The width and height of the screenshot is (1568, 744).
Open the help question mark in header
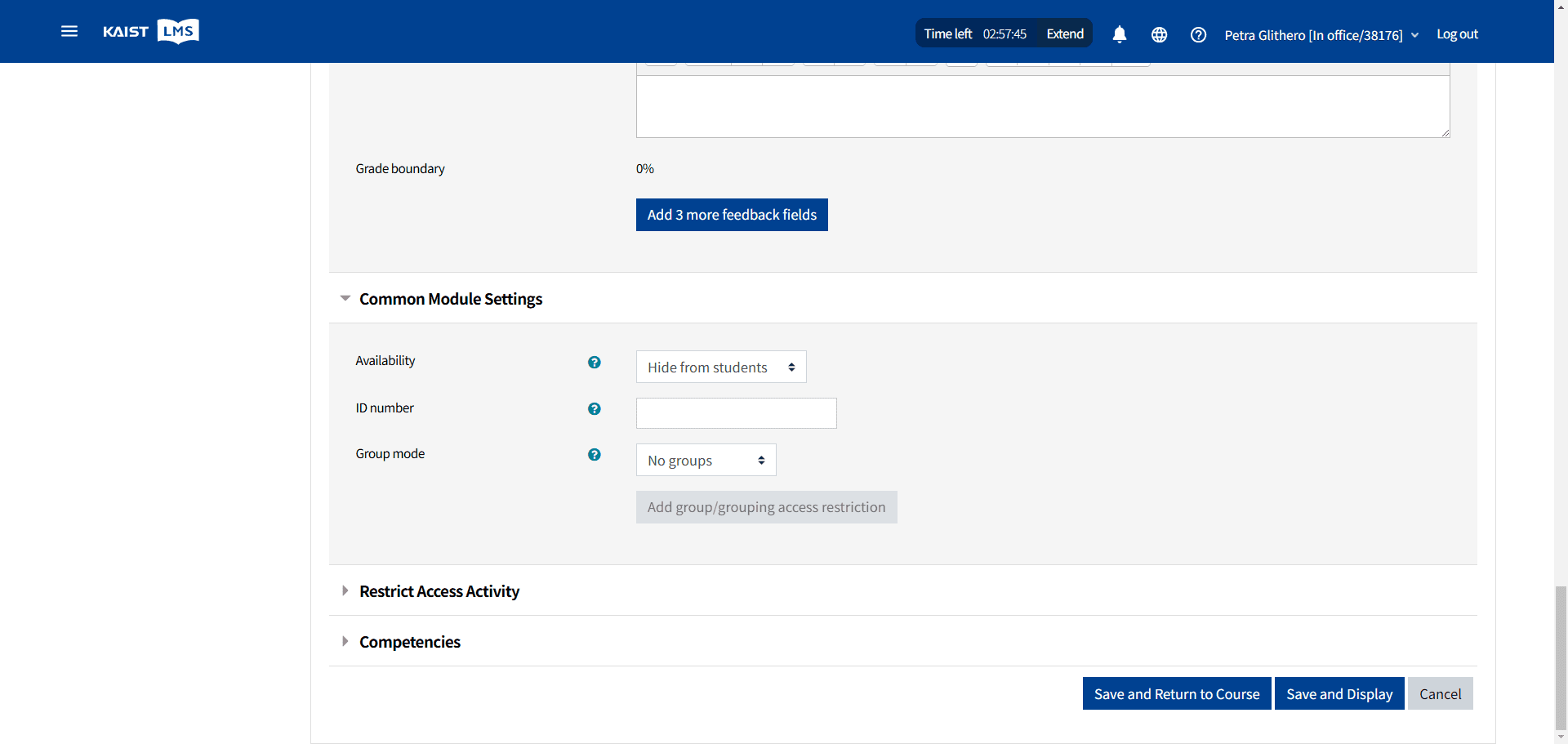1198,34
